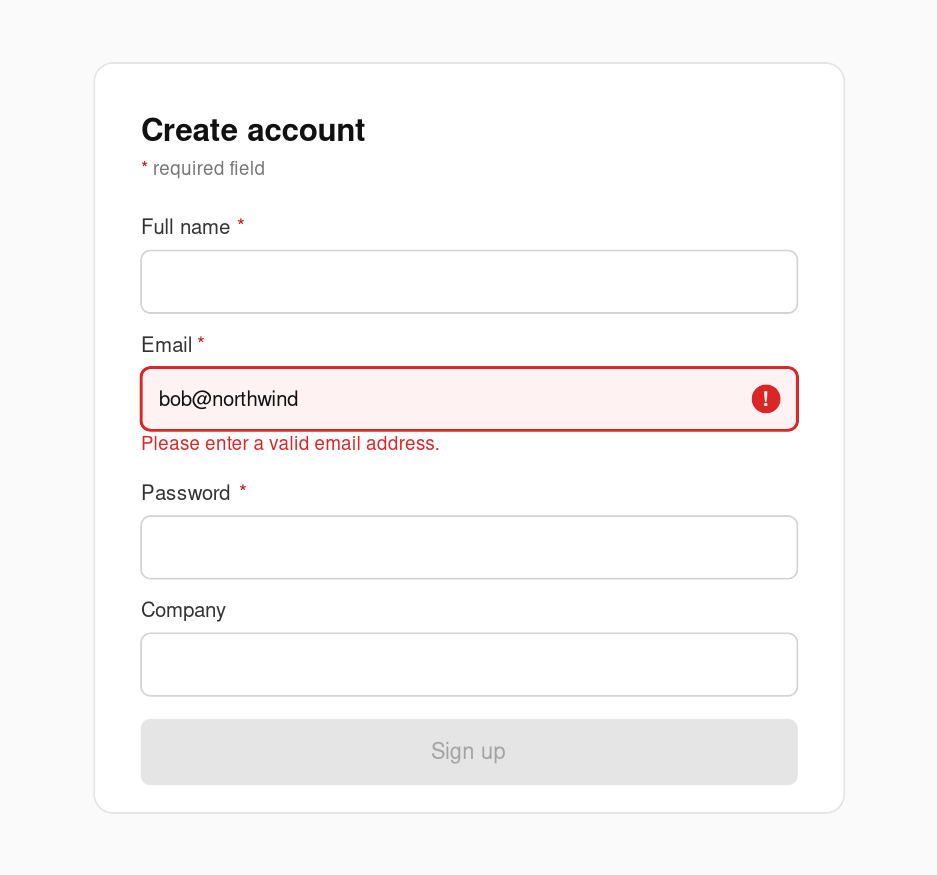Click the asterisk before 'required field' note
Screen dimensions: 937x875
144,167
